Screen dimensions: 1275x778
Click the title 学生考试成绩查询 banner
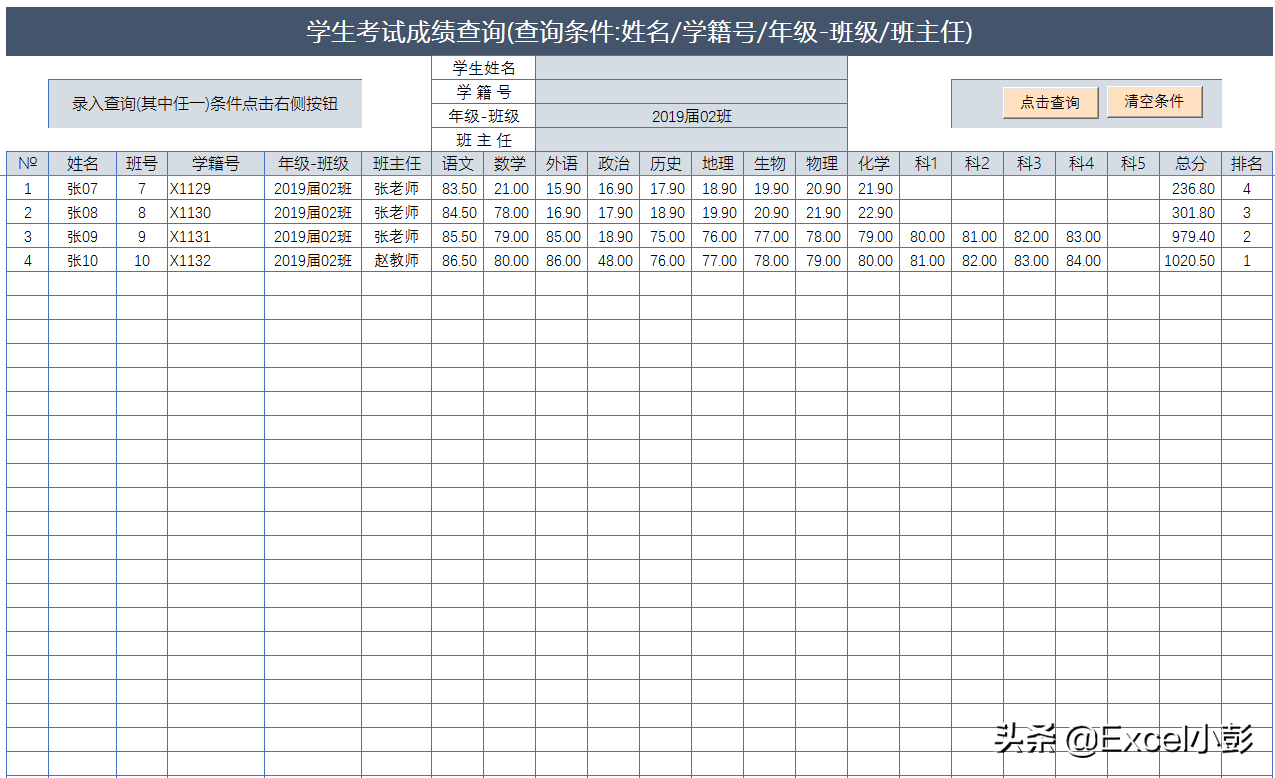639,32
